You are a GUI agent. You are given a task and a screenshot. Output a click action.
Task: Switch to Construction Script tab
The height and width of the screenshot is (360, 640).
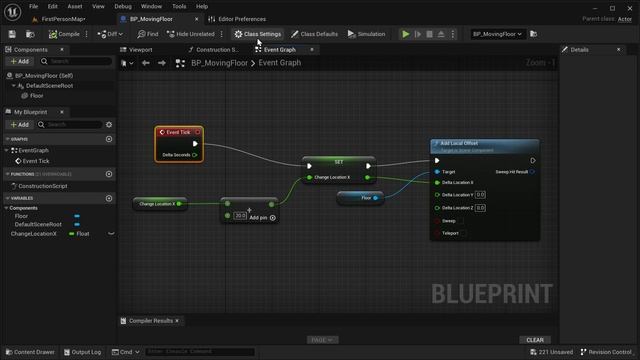[x=214, y=50]
